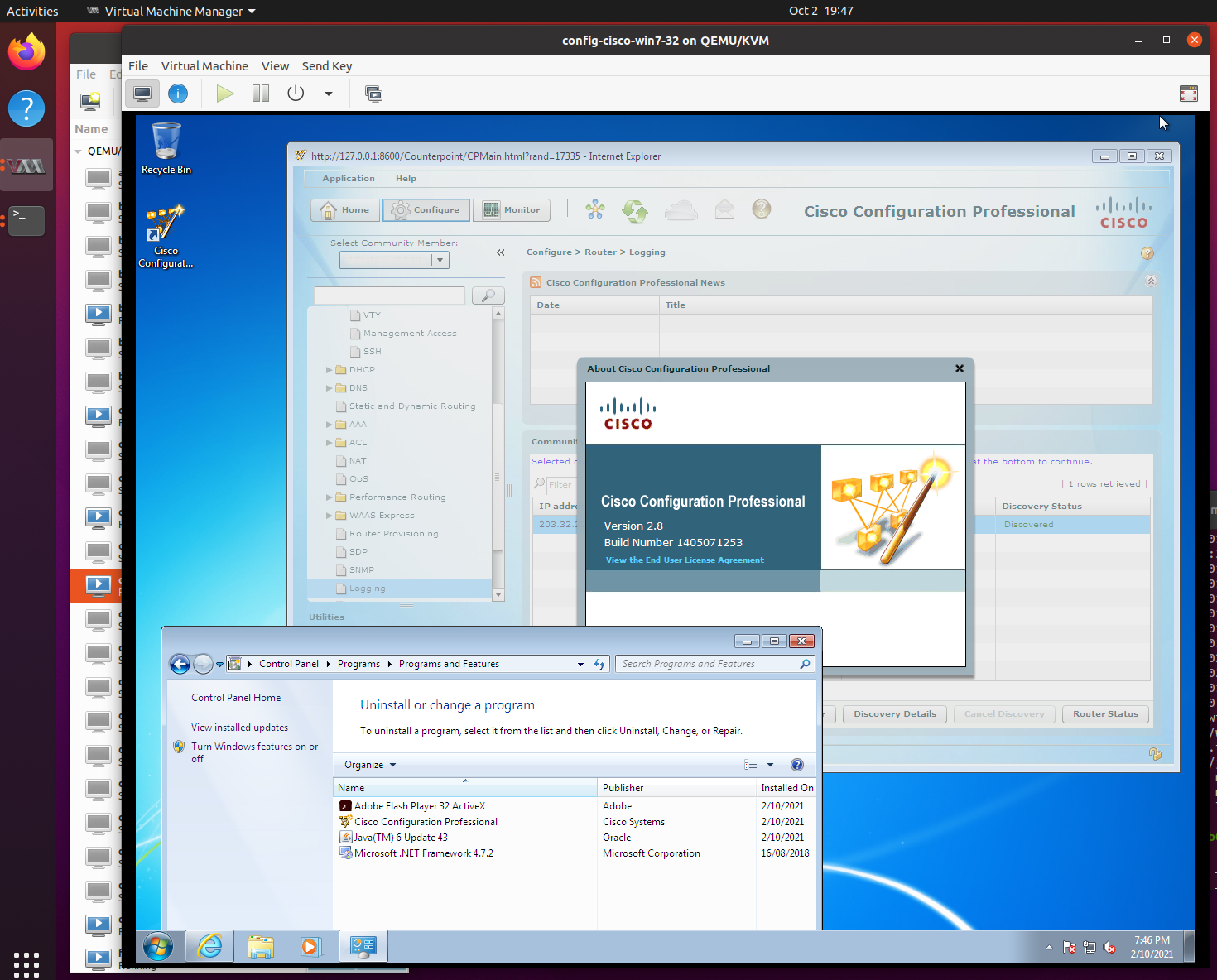Collapse the left navigation pane

click(x=500, y=252)
